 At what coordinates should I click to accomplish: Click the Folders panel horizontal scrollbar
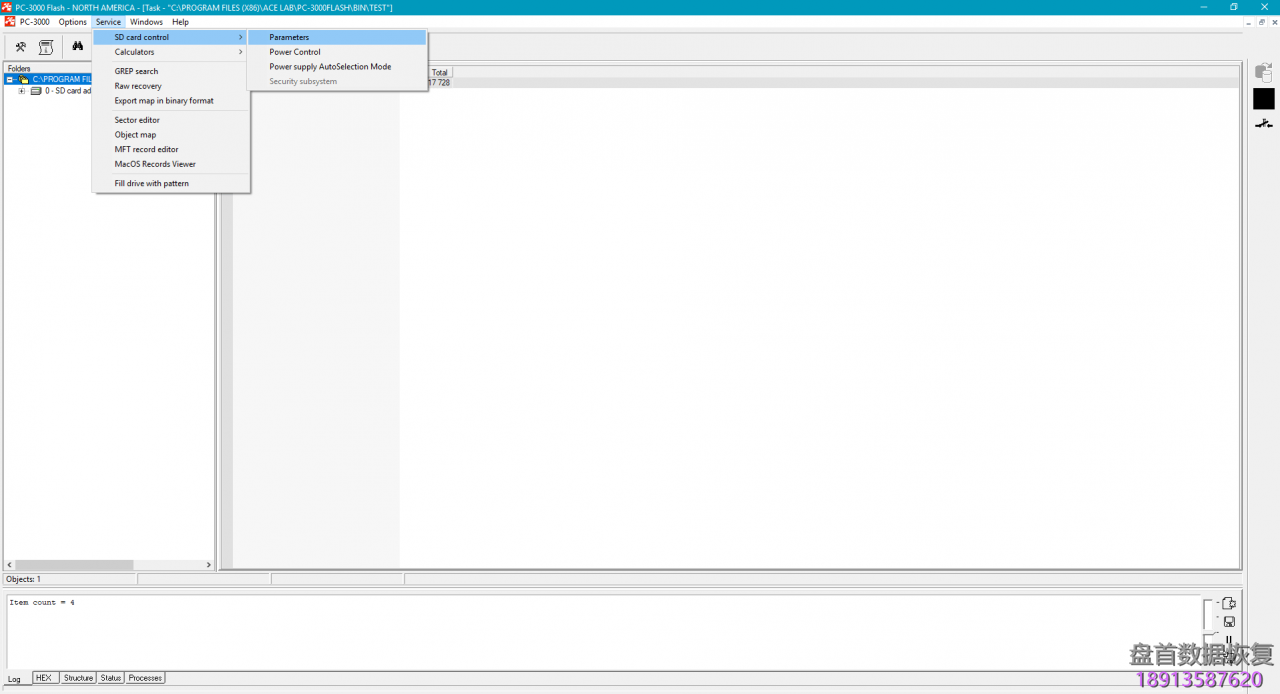click(x=109, y=565)
